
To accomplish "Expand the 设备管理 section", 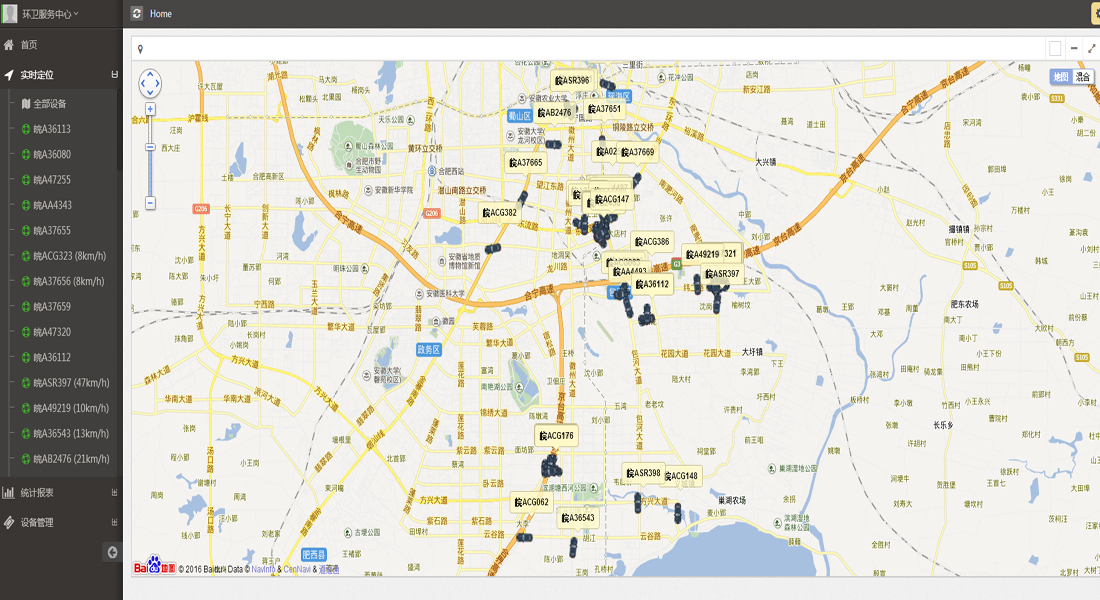I will [114, 522].
